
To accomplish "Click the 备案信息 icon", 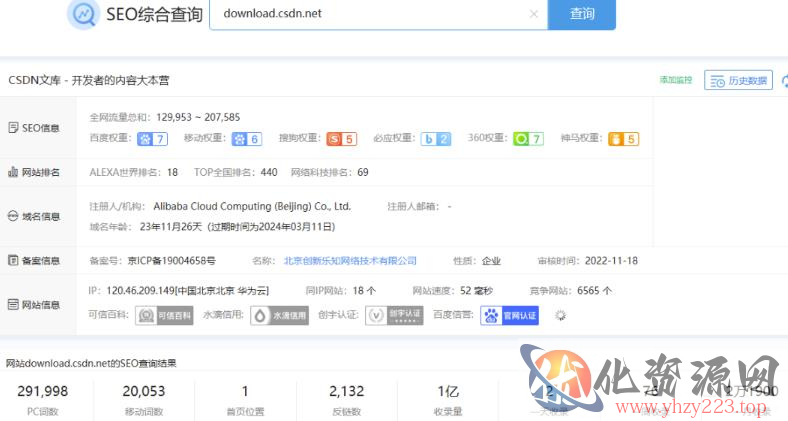I will 13,260.
